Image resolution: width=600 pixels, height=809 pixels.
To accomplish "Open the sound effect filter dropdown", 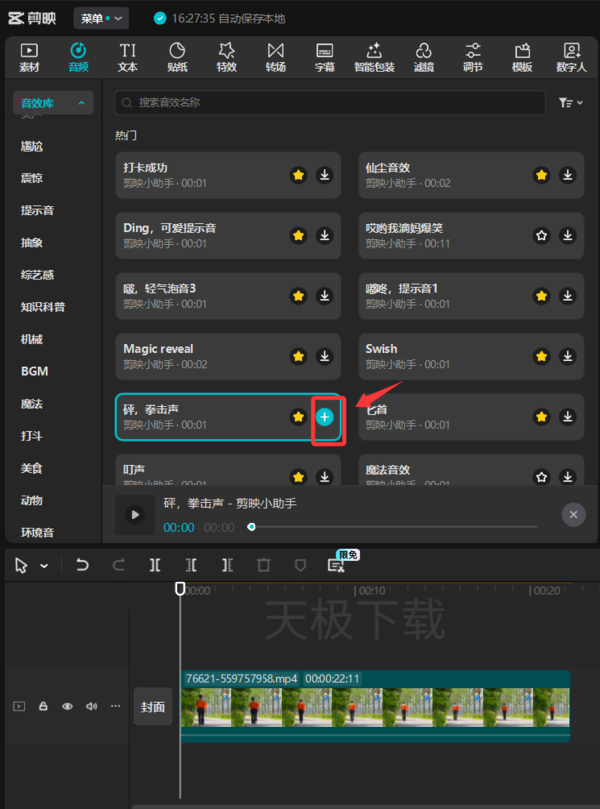I will point(571,103).
